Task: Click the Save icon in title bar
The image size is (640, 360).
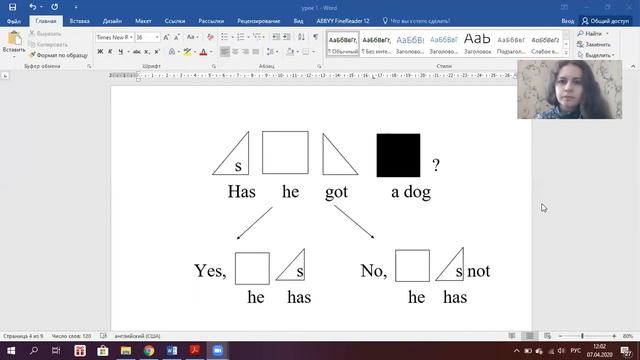Action: click(12, 7)
